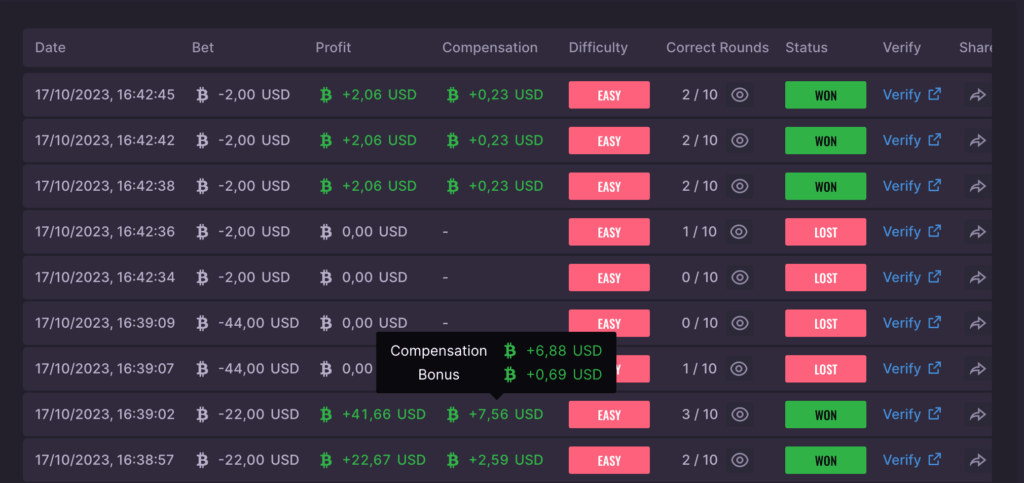Click the Correct Rounds column header
This screenshot has height=483, width=1024.
[x=717, y=48]
